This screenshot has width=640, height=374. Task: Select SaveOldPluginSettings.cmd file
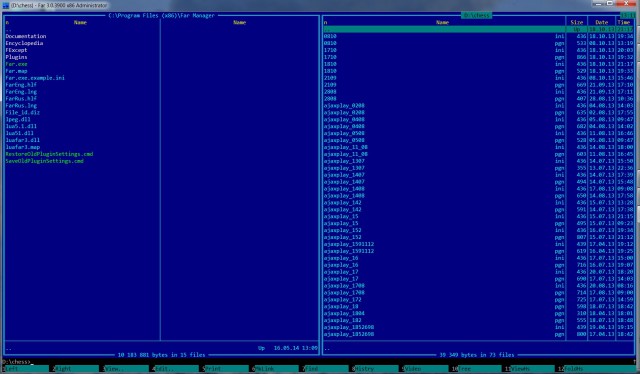click(44, 161)
